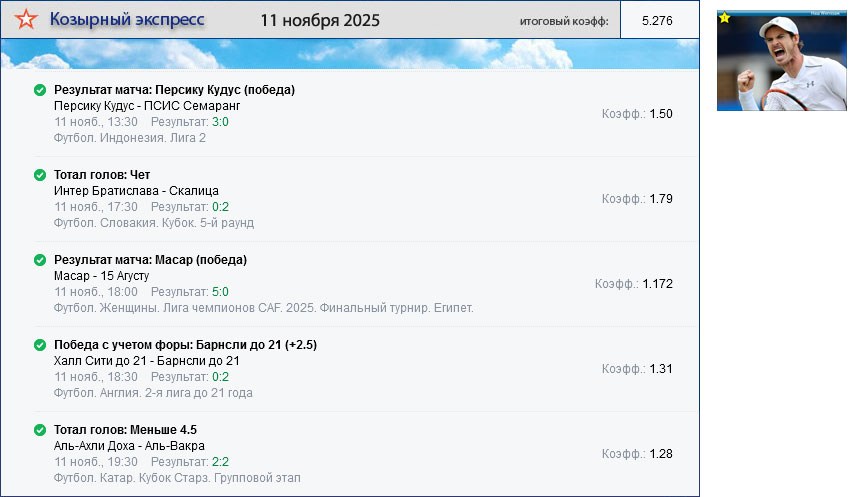Open the Интер Братислава - Скалица match

click(136, 191)
